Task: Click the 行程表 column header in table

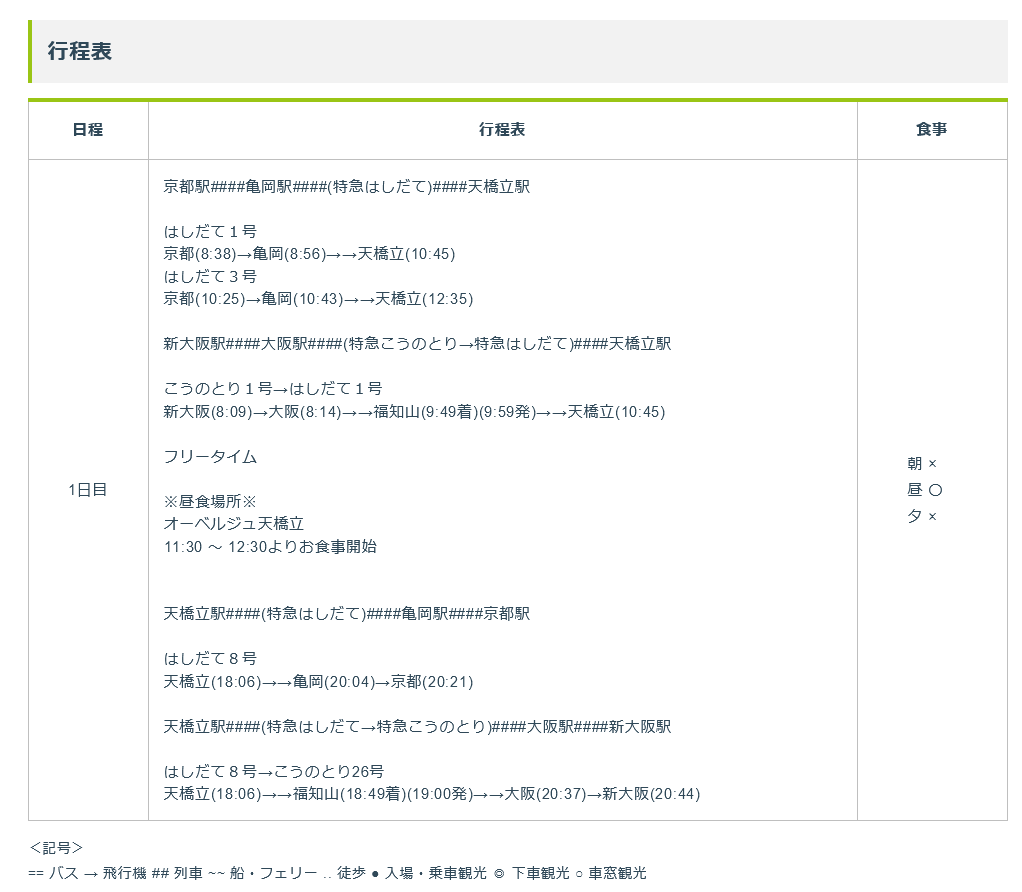Action: tap(502, 130)
